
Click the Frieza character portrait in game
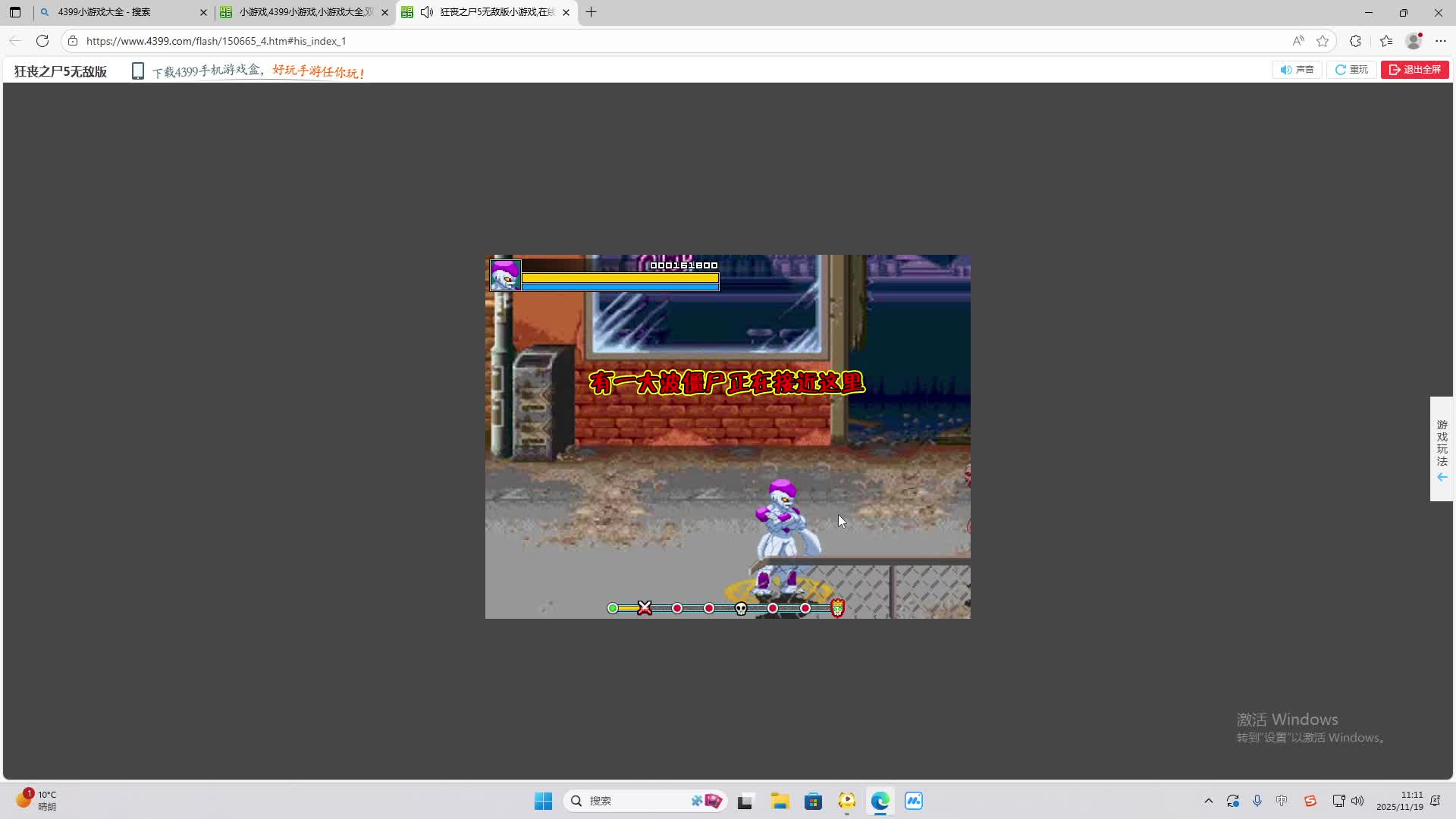pos(505,275)
